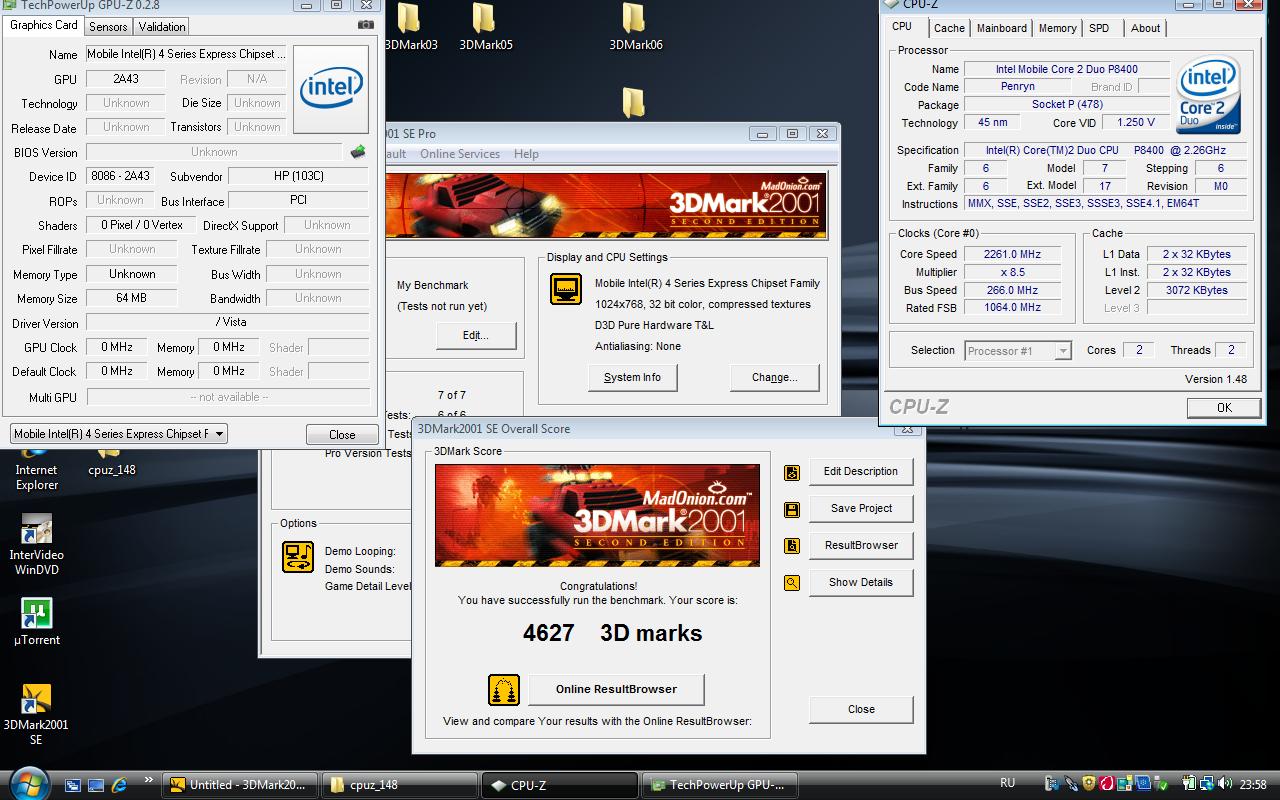
Task: Click the ResultBrowser icon
Action: click(792, 546)
